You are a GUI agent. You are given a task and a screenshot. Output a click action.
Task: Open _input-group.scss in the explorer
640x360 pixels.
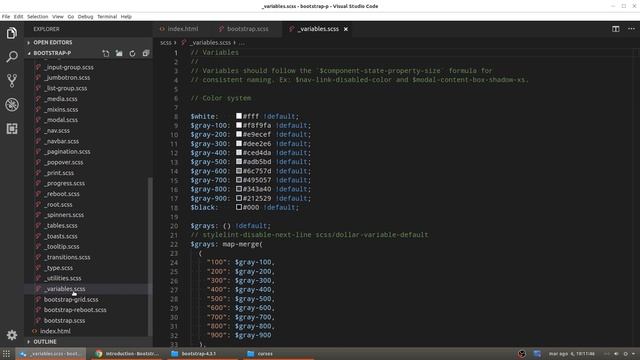pos(69,67)
